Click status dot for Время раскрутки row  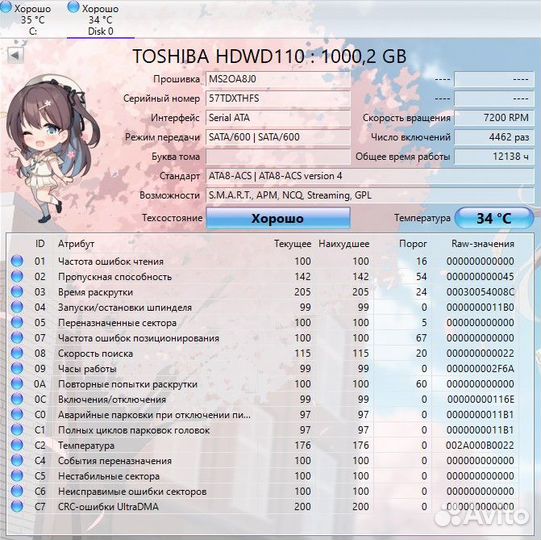click(x=17, y=292)
